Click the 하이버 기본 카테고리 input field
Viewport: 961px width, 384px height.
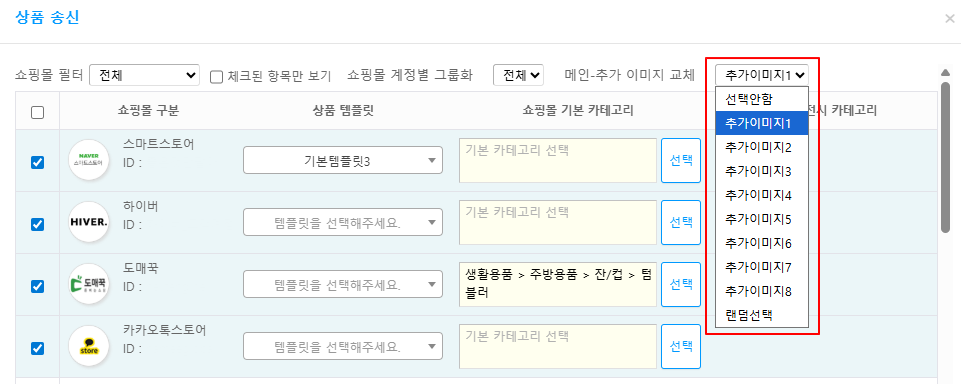point(558,222)
